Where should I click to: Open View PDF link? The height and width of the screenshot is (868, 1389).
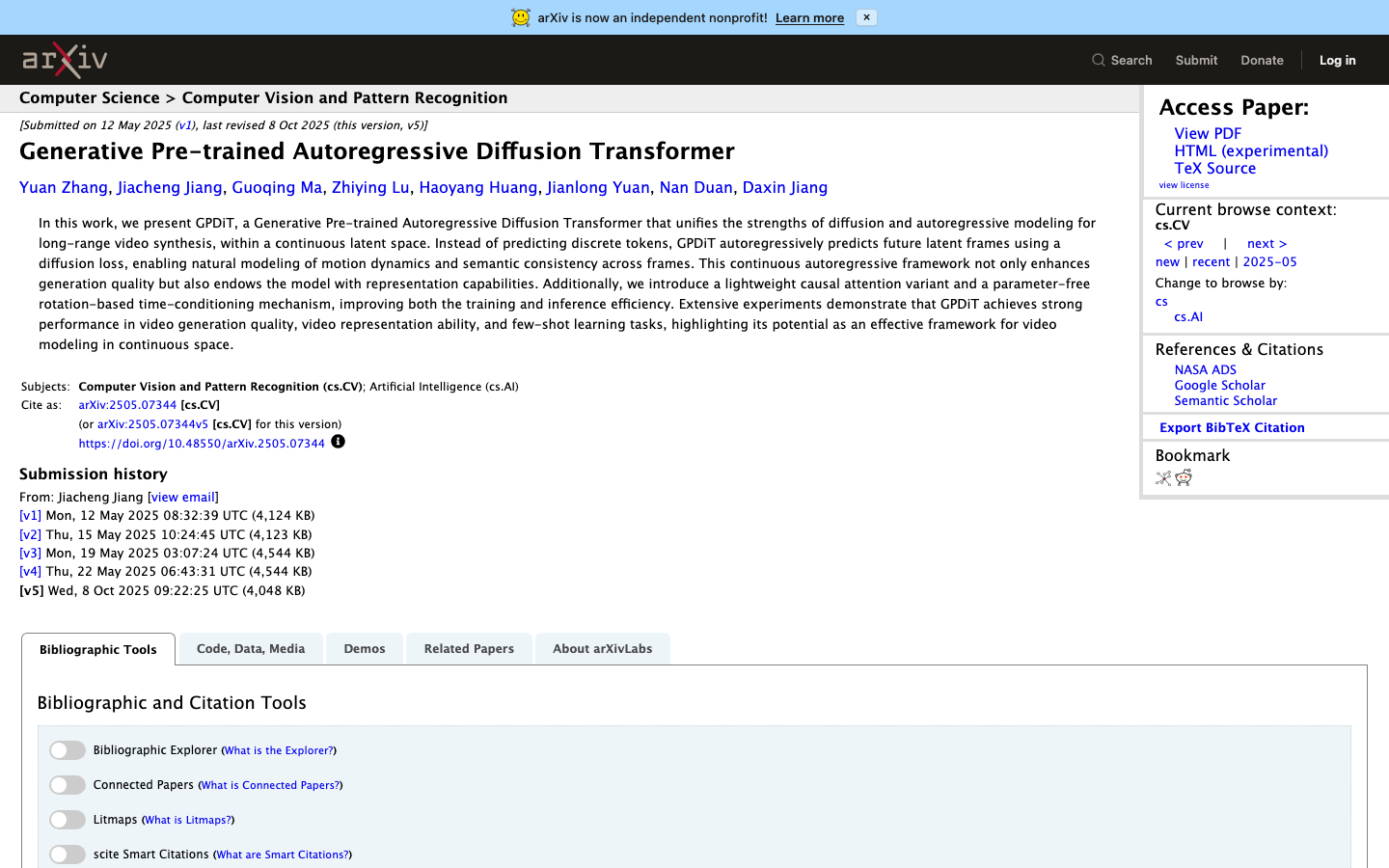1208,133
